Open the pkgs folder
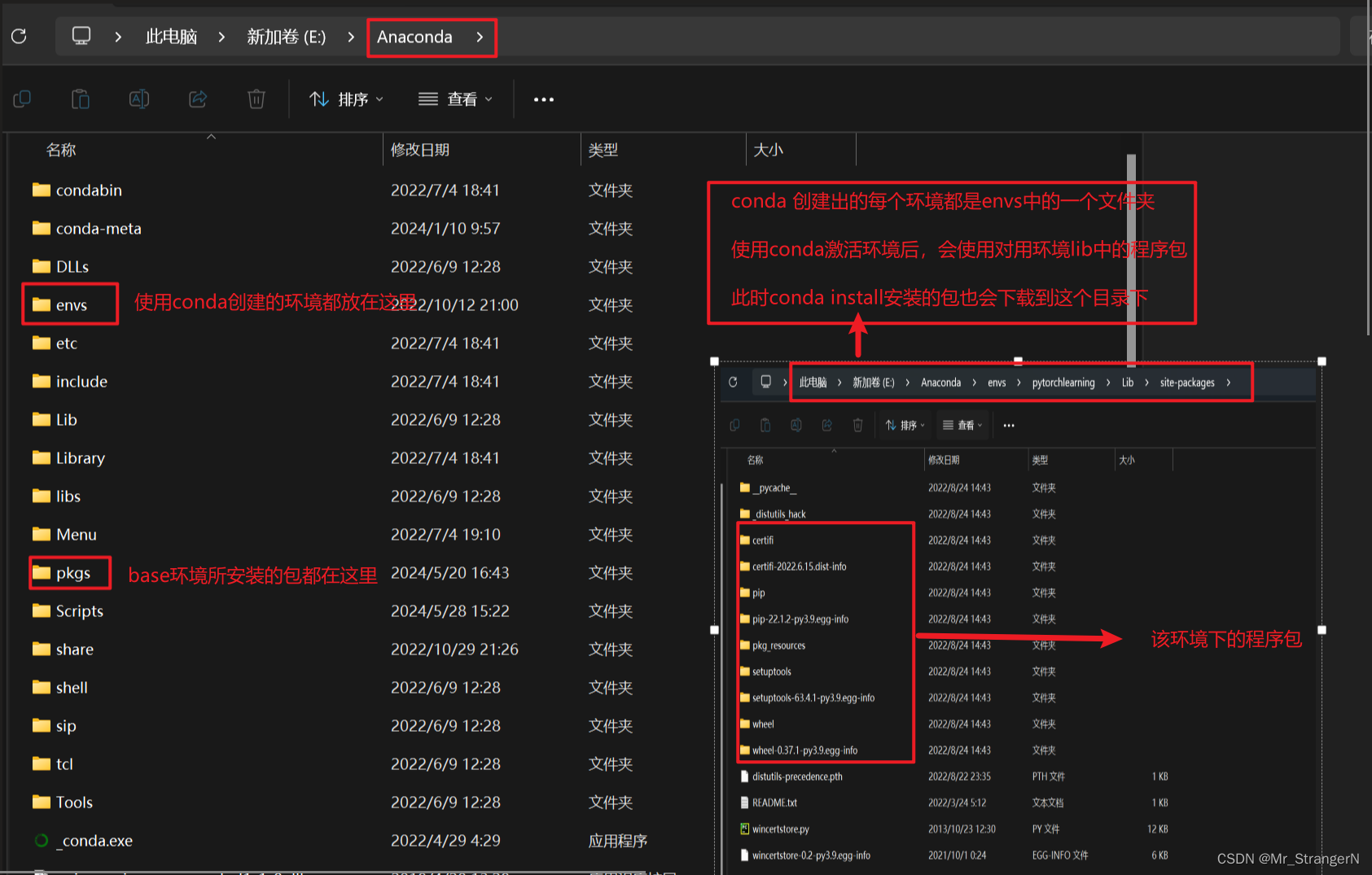 point(72,572)
